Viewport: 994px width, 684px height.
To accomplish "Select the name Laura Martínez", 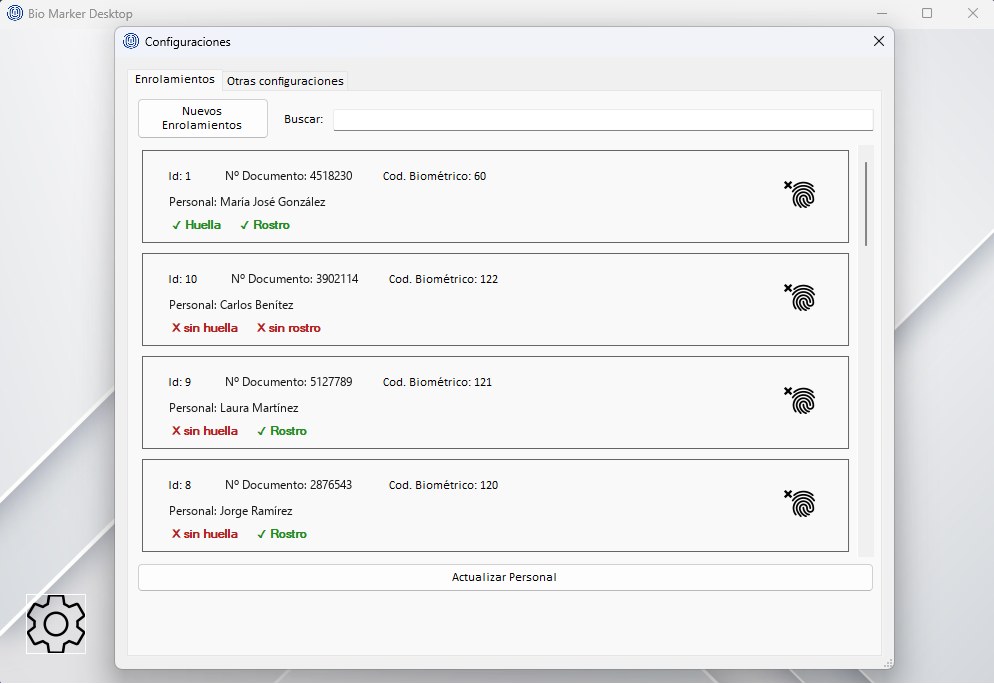I will point(259,408).
